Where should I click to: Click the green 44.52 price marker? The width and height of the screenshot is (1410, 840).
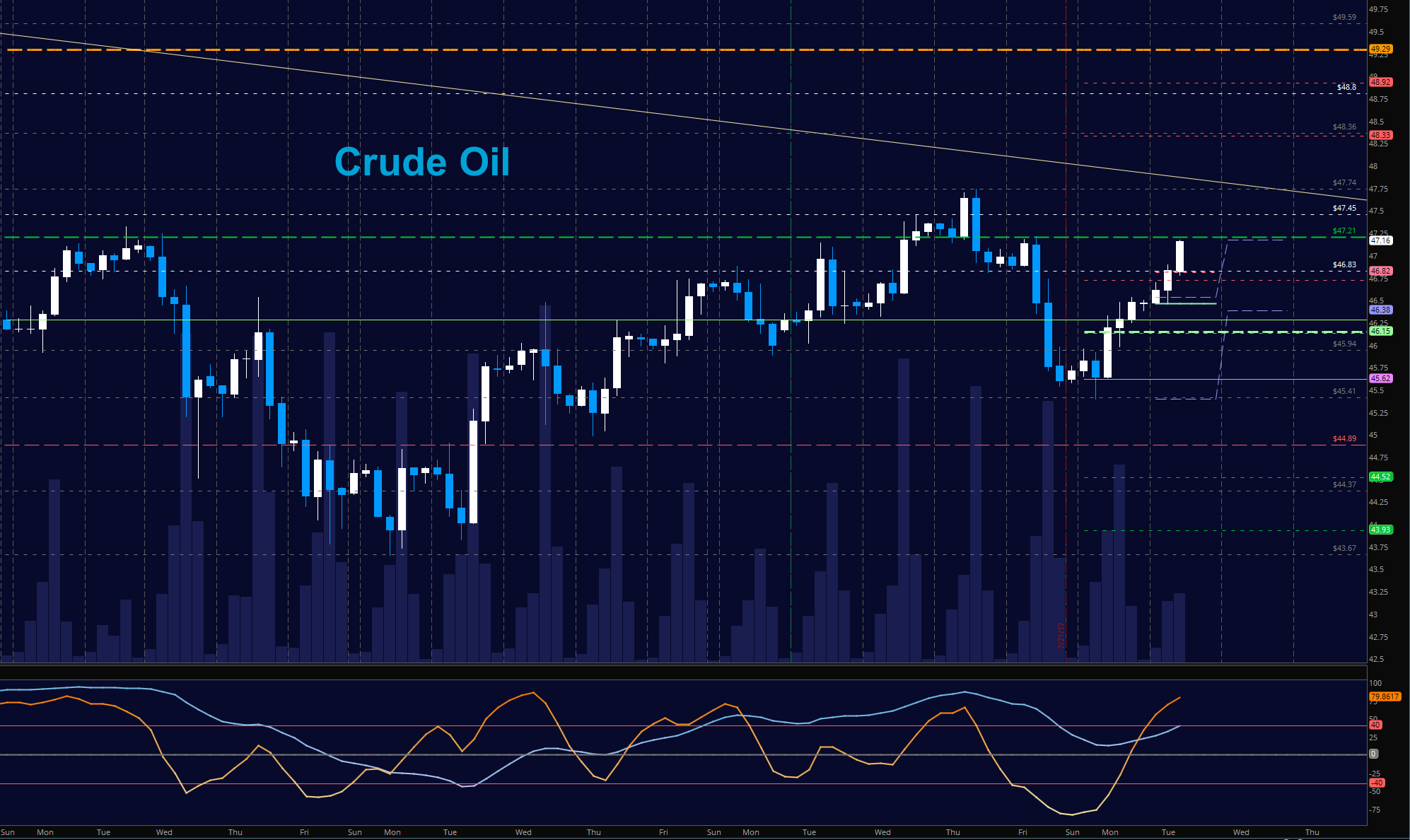[1380, 477]
